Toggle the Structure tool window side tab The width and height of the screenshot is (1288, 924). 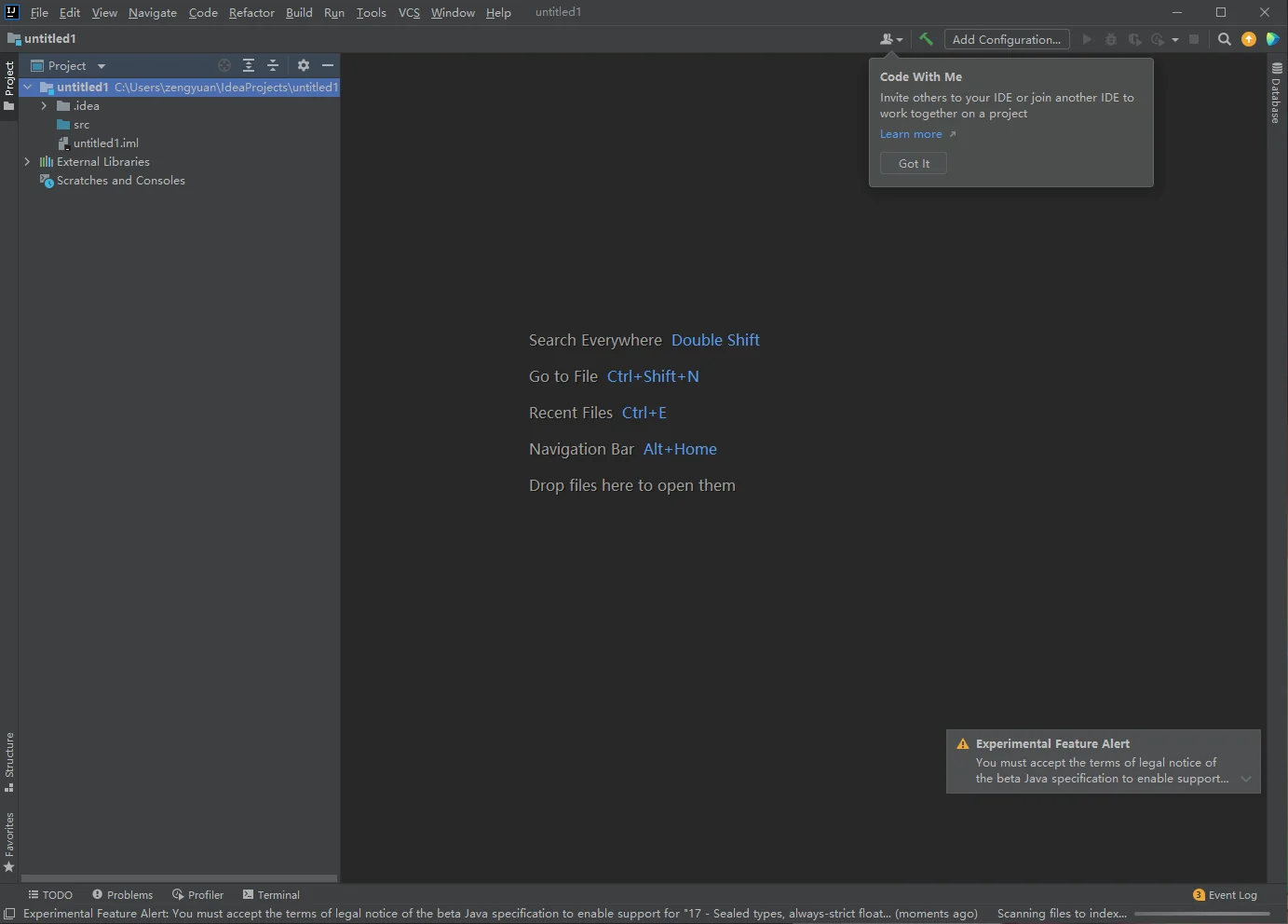click(9, 762)
